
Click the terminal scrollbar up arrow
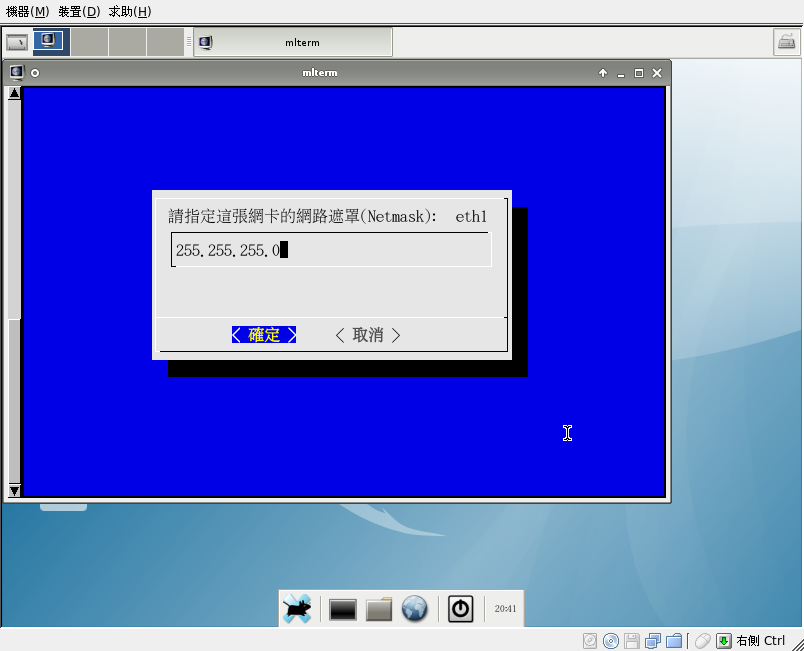click(x=14, y=93)
